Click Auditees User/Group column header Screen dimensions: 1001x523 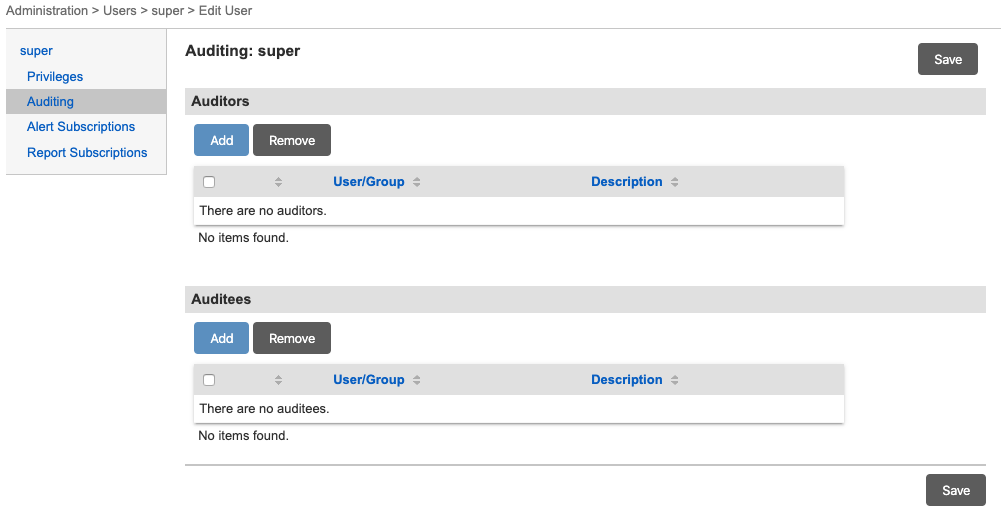pos(368,380)
